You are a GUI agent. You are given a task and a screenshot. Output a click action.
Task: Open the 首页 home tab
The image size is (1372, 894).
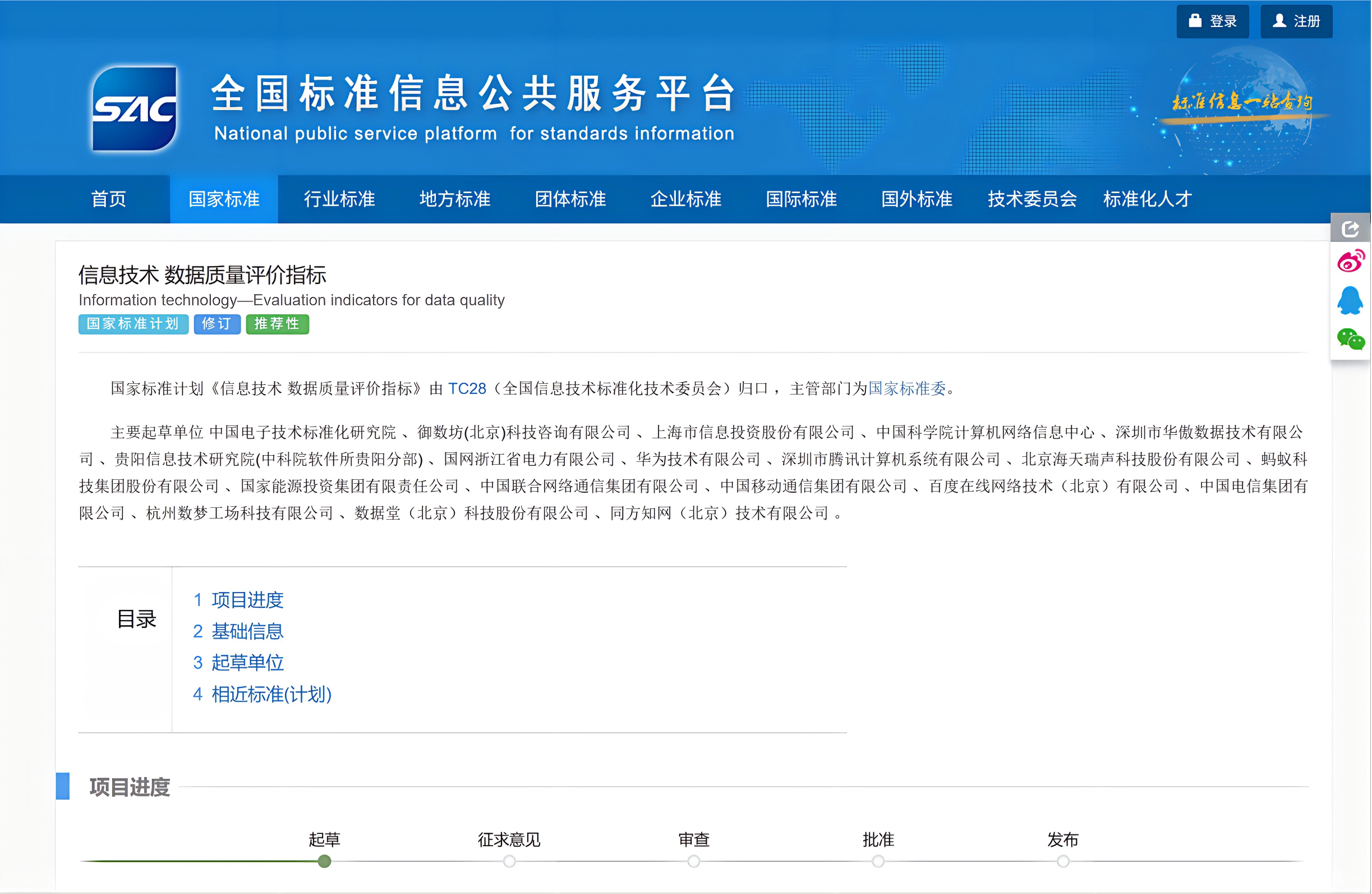[x=109, y=199]
